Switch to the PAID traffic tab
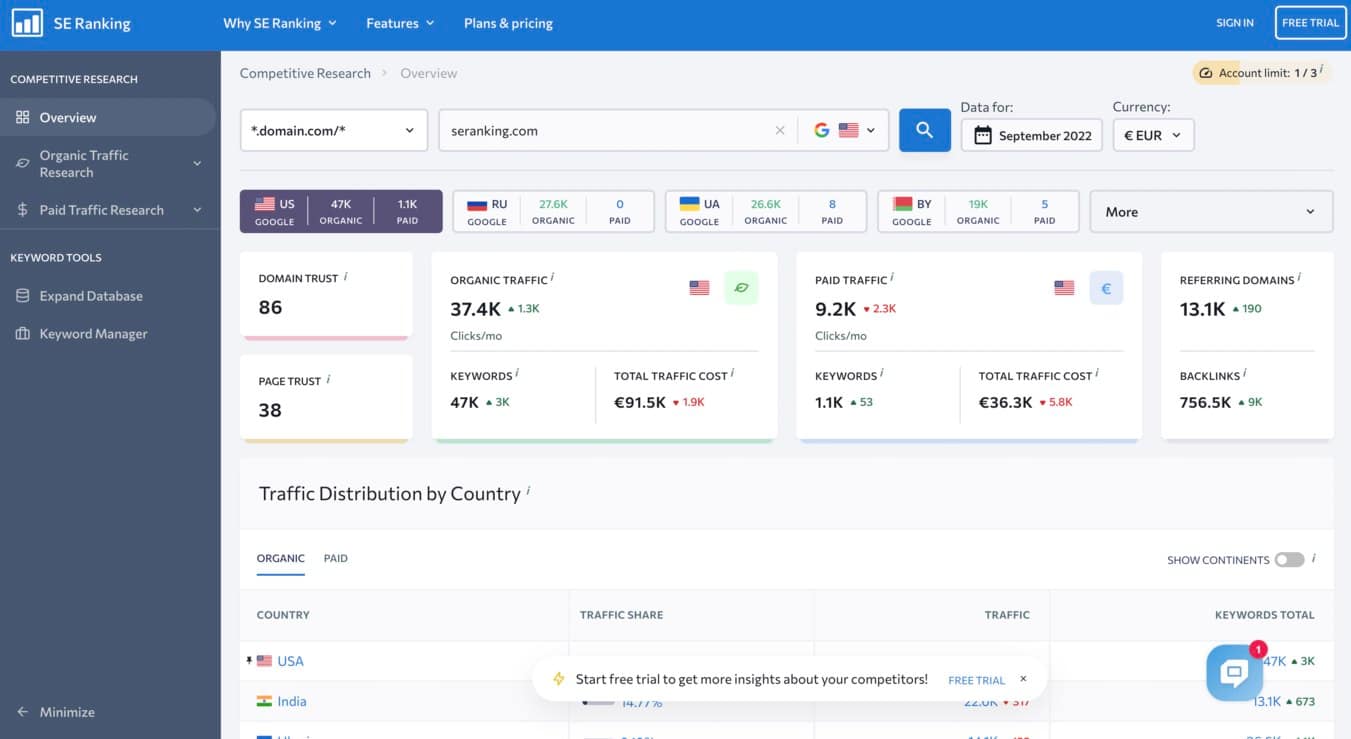The height and width of the screenshot is (739, 1351). point(335,558)
